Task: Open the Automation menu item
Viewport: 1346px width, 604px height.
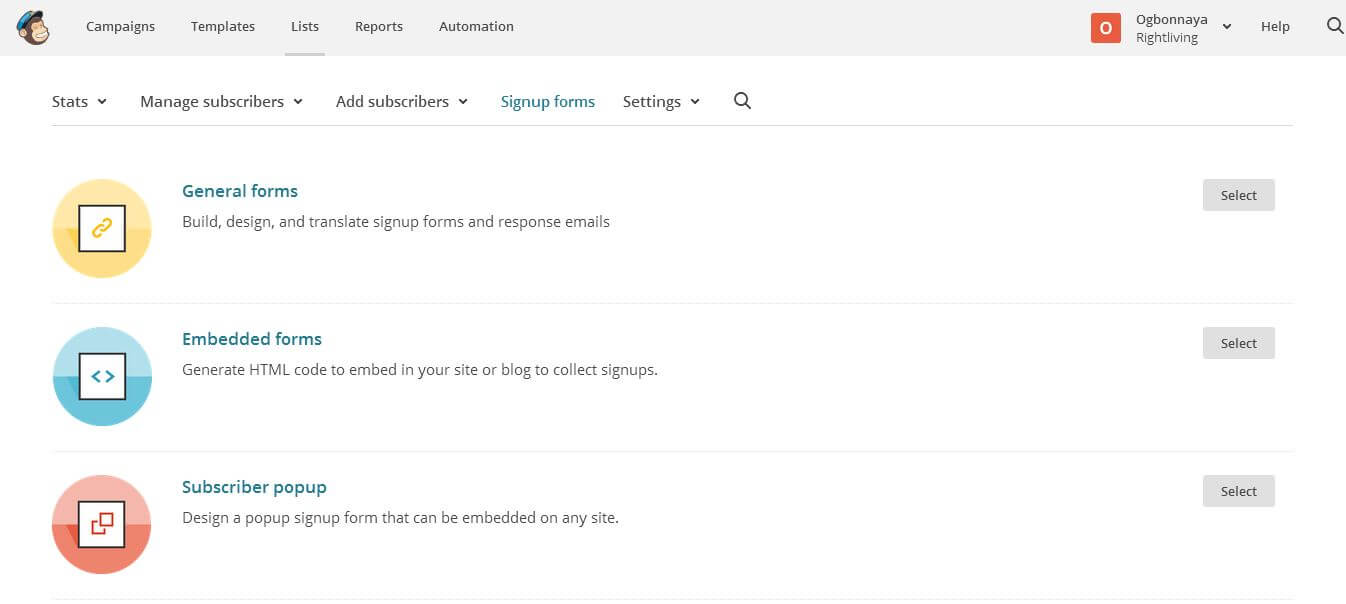Action: [x=476, y=26]
